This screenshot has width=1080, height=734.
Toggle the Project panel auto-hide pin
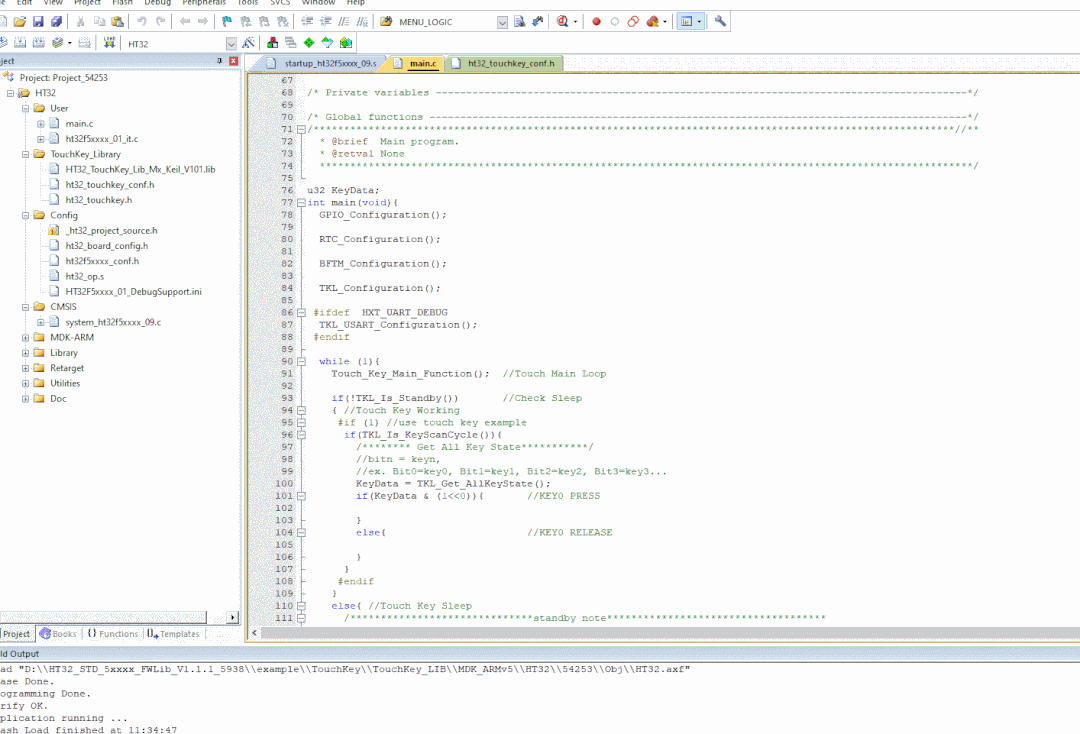(220, 61)
